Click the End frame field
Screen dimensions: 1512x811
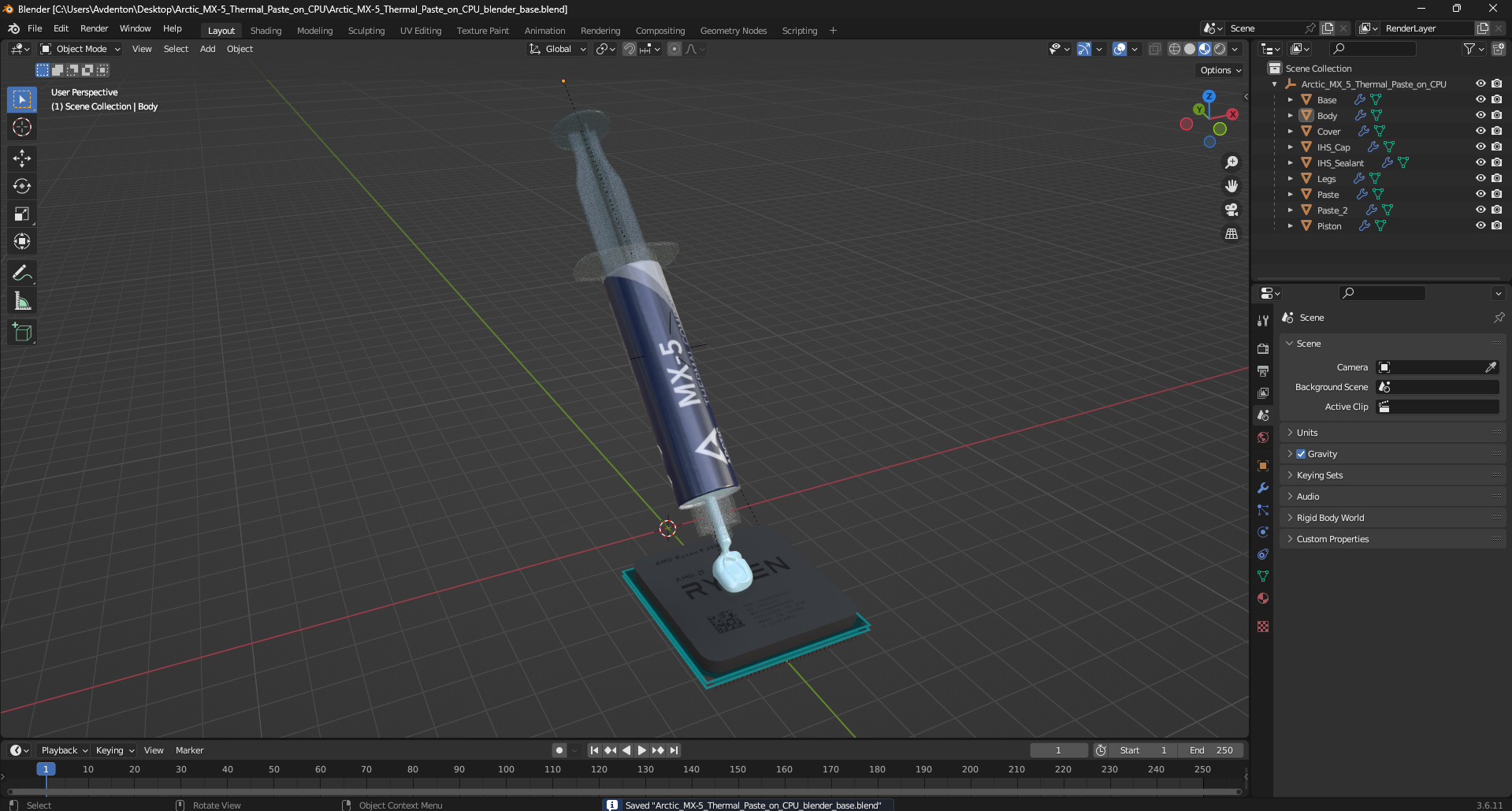coord(1211,750)
